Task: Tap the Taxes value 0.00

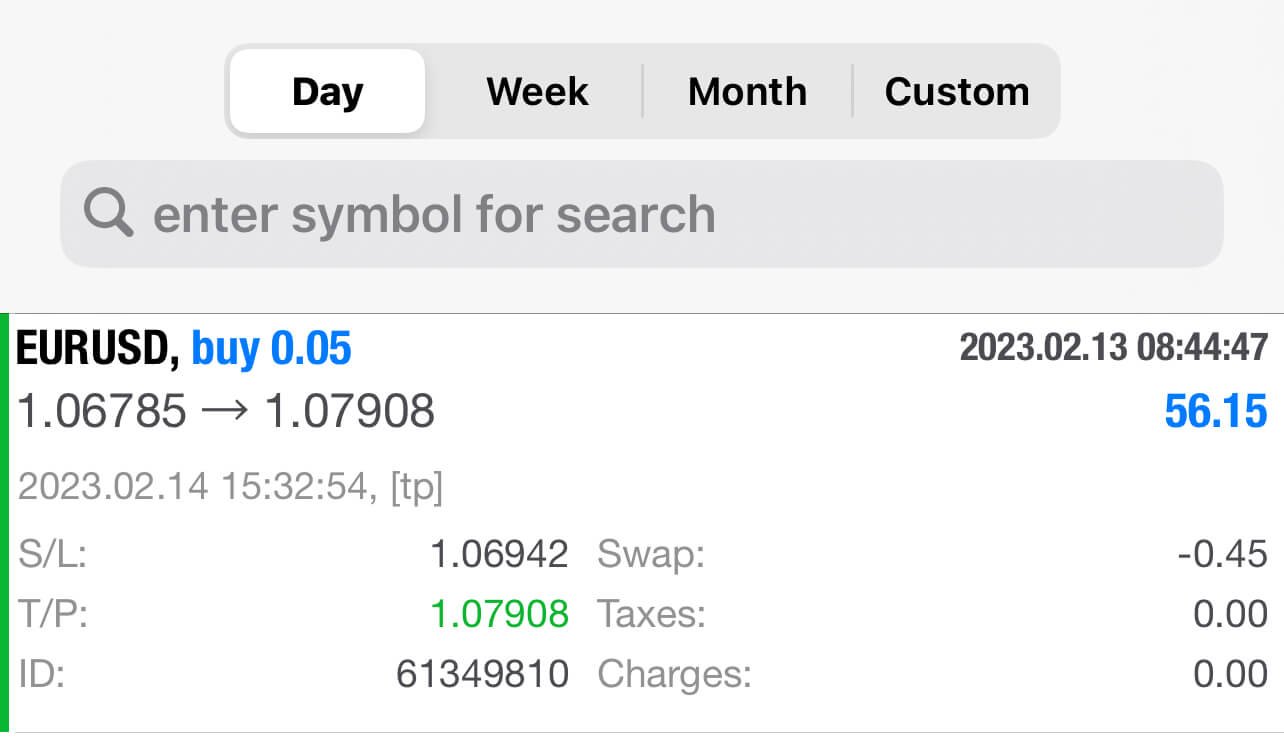Action: pyautogui.click(x=1231, y=614)
